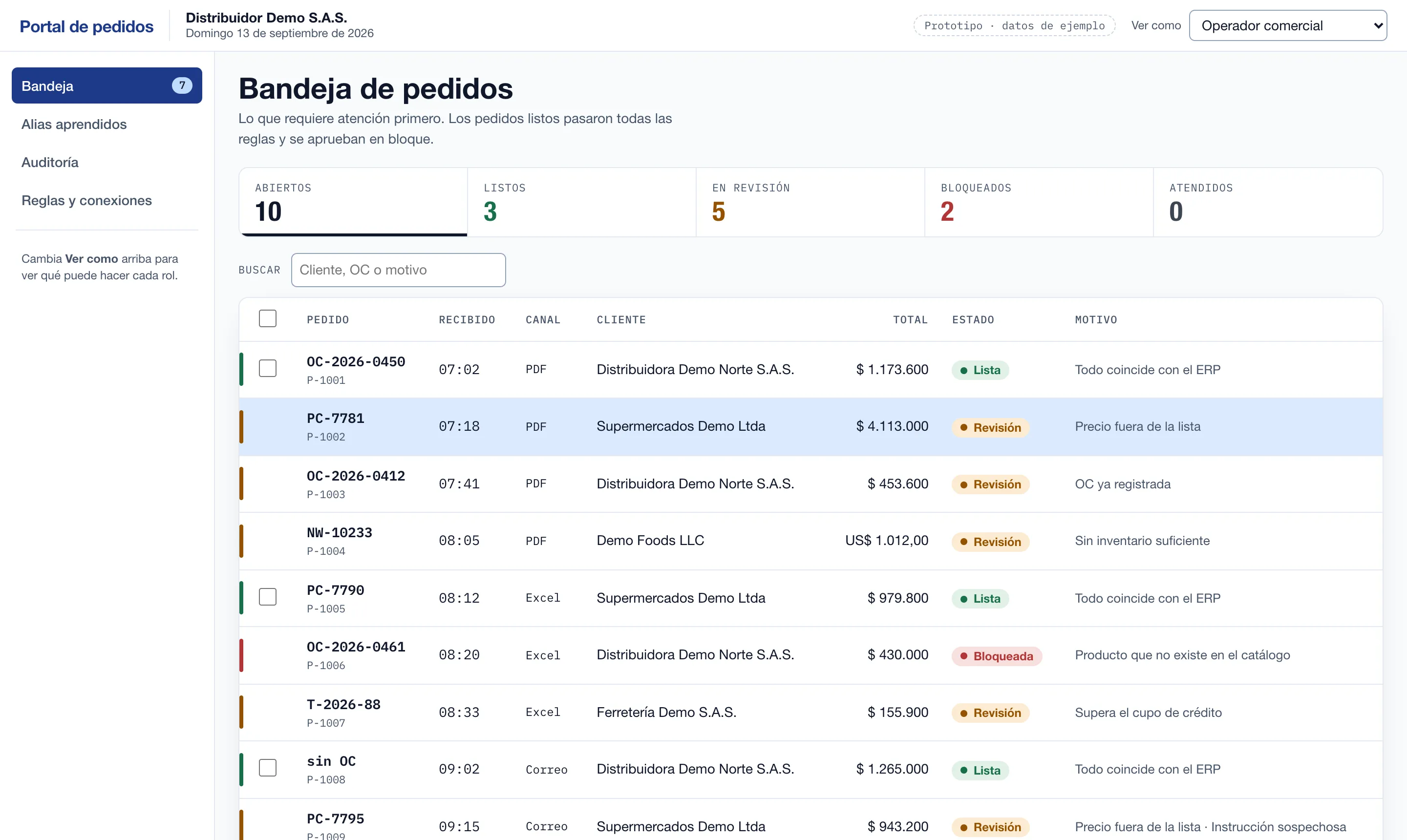Image resolution: width=1407 pixels, height=840 pixels.
Task: Check the box for the sin OC order
Action: [268, 768]
